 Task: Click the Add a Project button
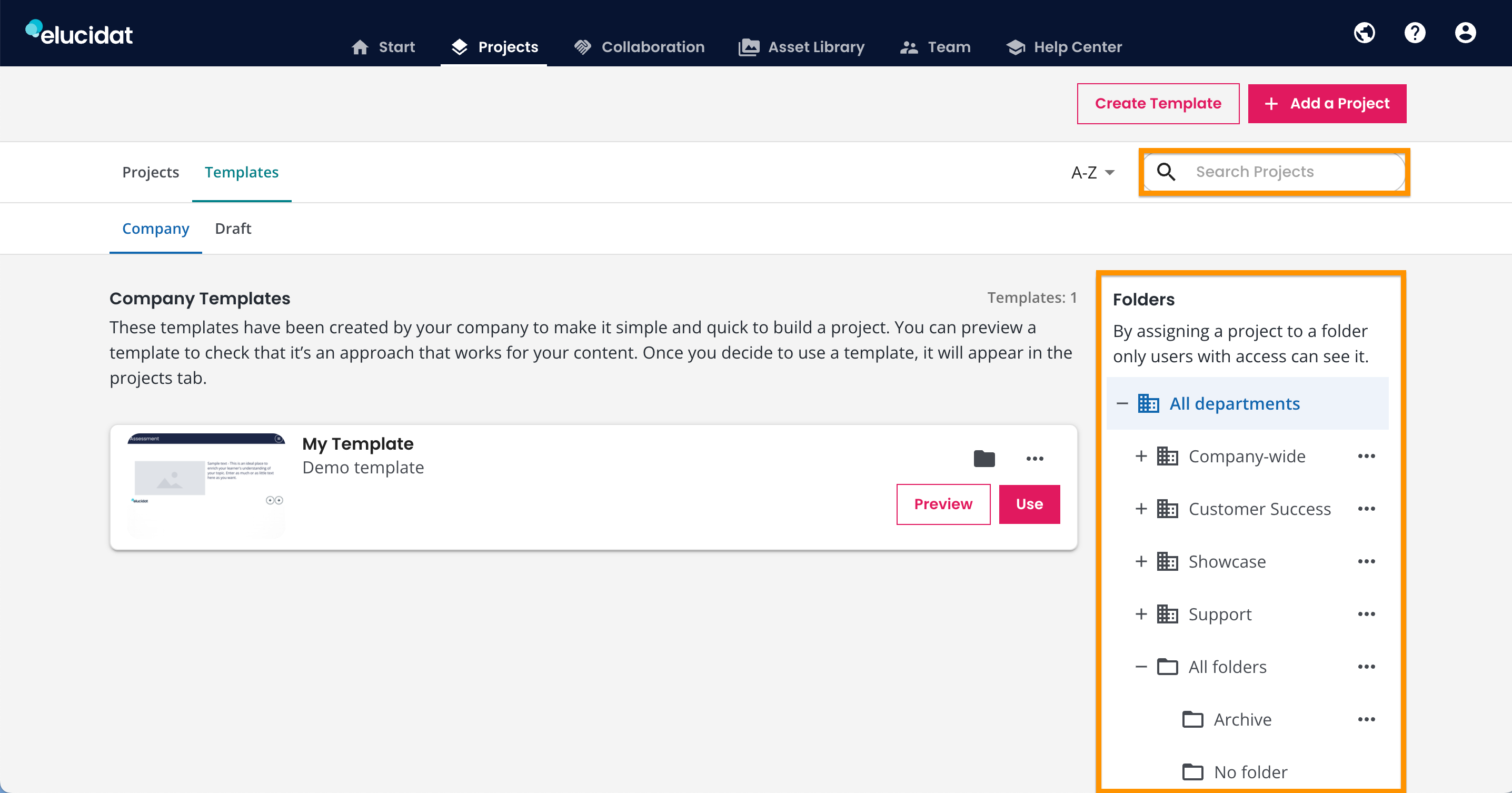pyautogui.click(x=1327, y=103)
